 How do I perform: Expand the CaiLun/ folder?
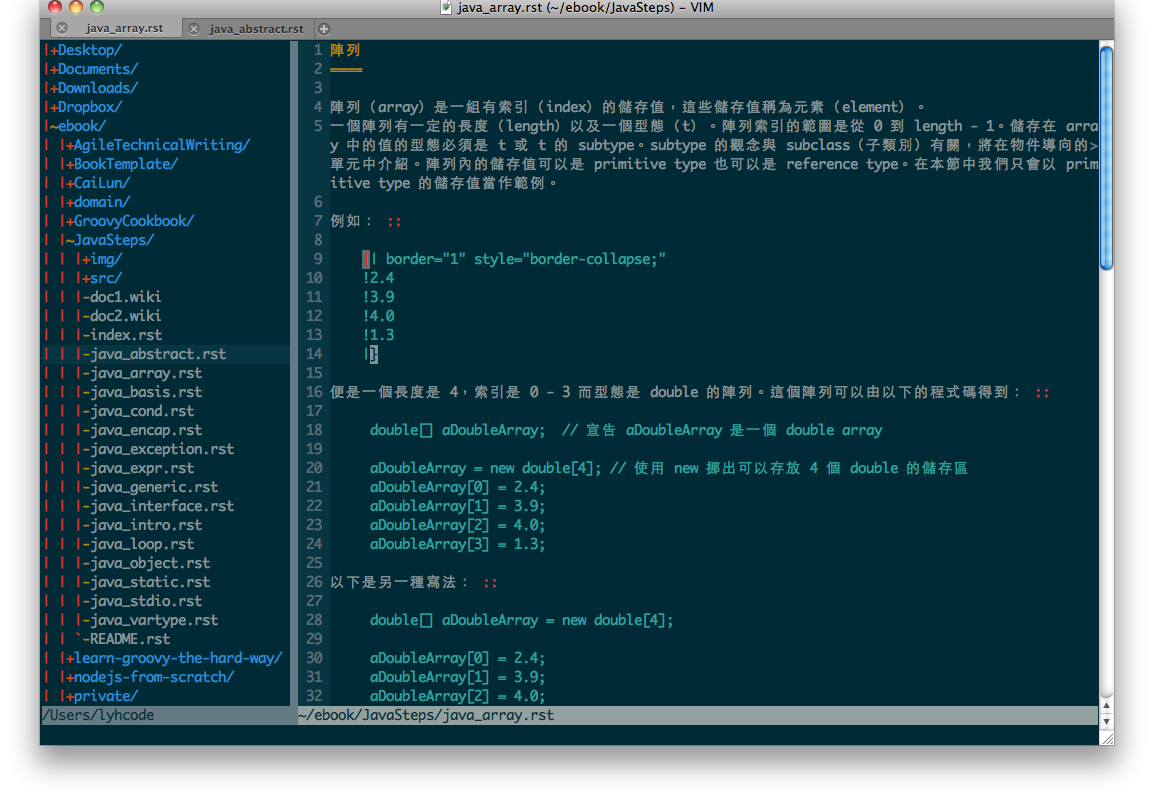coord(96,183)
